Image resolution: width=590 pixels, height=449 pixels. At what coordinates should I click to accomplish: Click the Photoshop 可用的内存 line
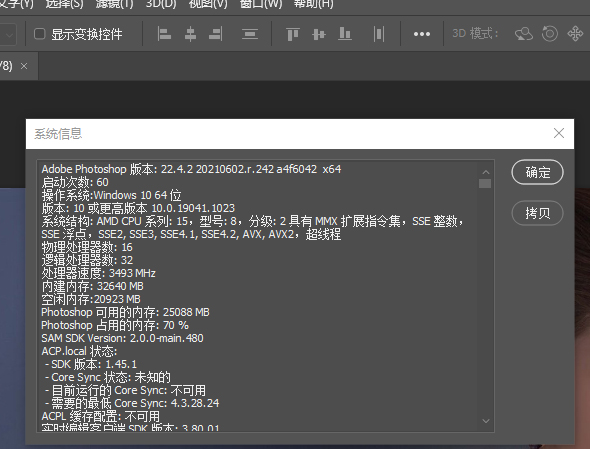(125, 312)
